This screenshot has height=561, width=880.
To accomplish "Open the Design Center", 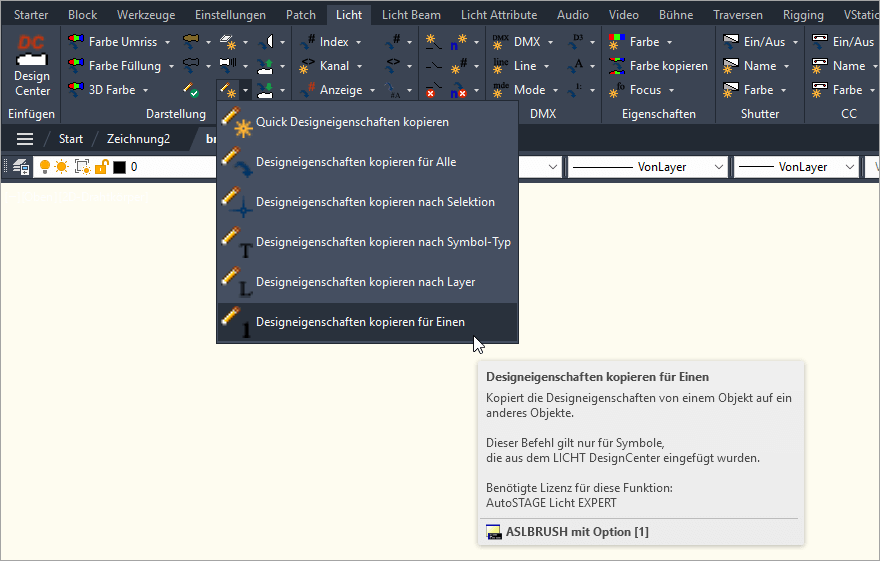I will (31, 66).
